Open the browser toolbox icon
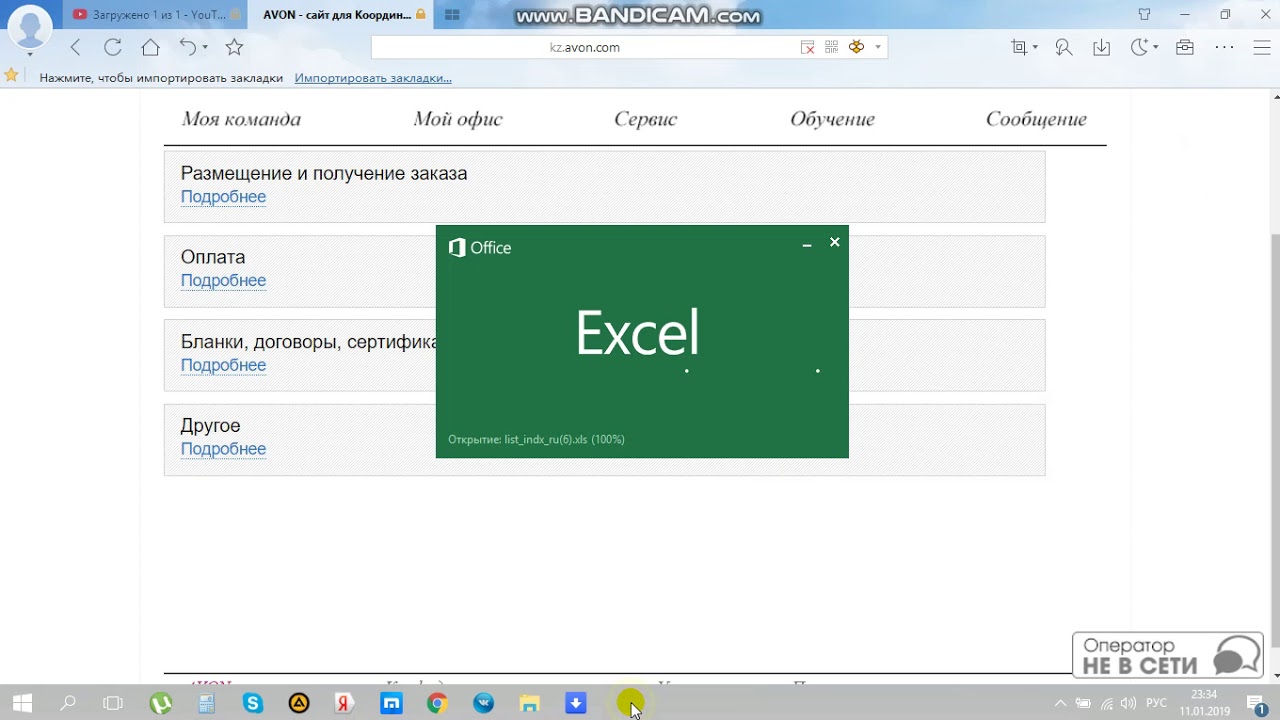1280x720 pixels. tap(1185, 47)
